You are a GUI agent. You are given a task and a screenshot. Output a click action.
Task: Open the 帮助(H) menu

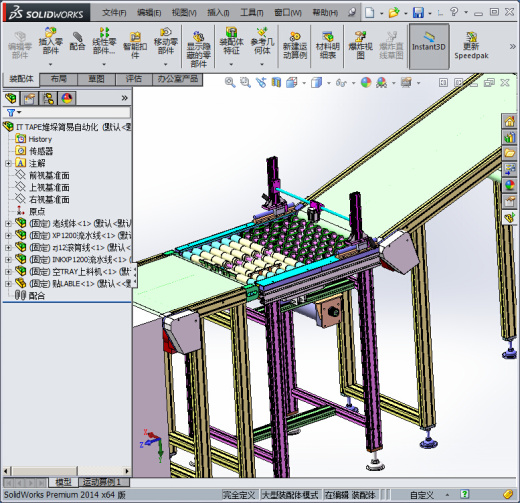pos(325,13)
